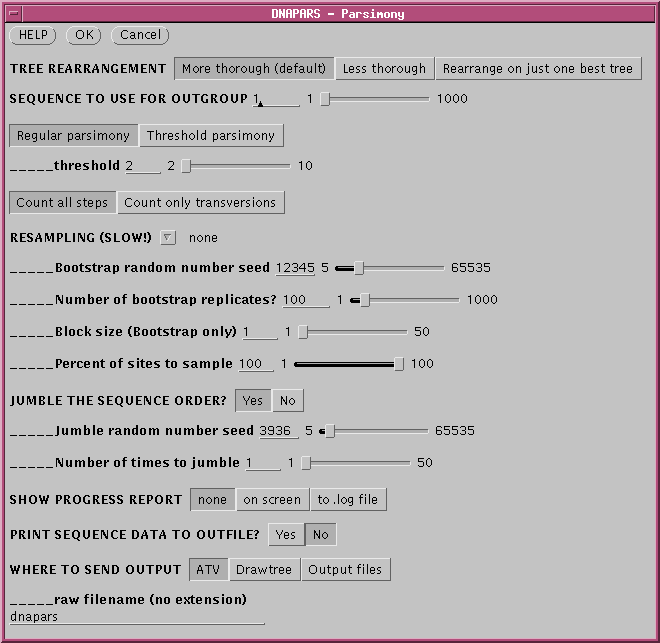Click the Bootstrap random number seed field
The width and height of the screenshot is (660, 643).
coord(295,268)
